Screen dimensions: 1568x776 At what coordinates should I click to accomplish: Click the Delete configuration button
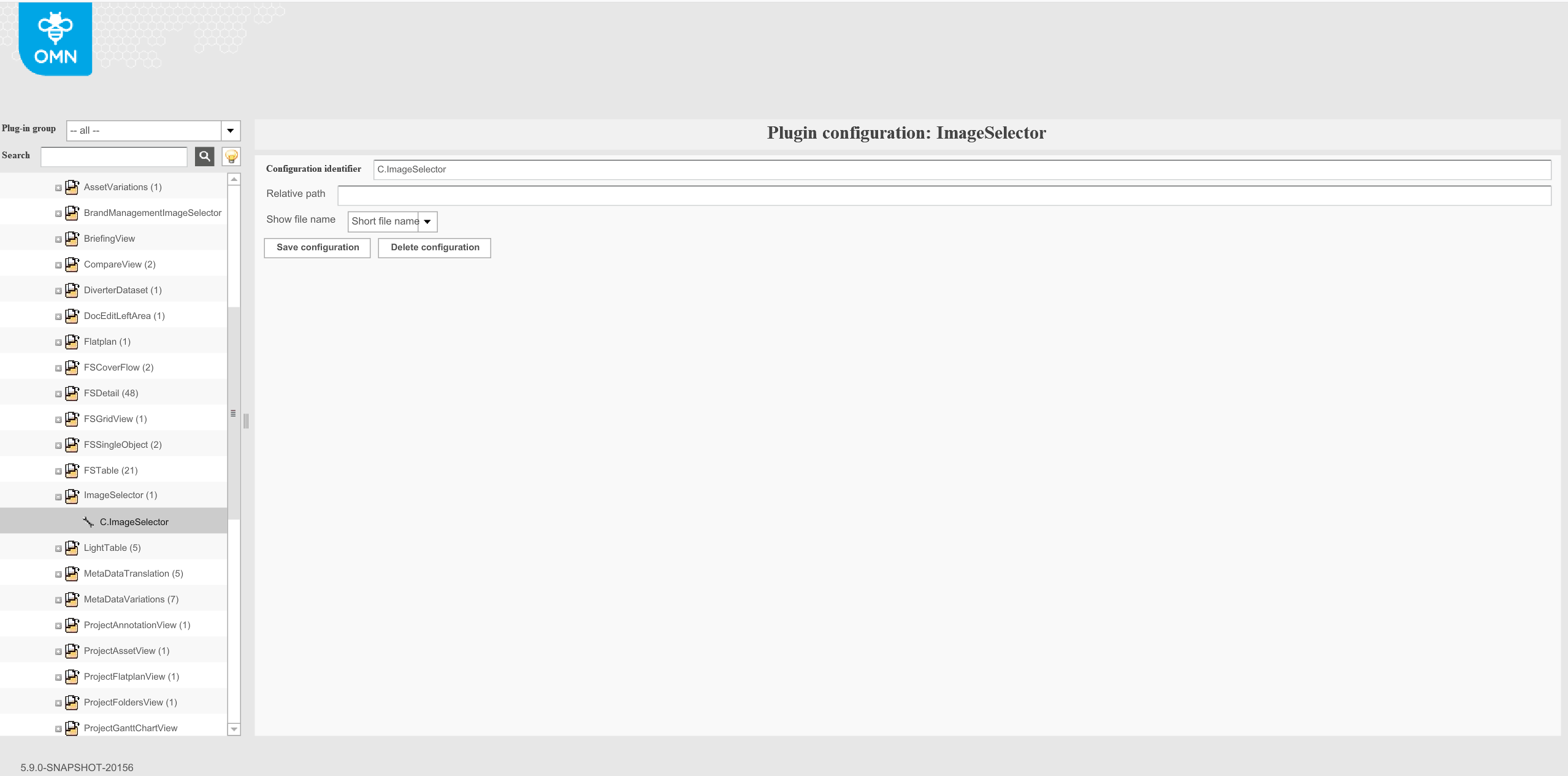(434, 248)
